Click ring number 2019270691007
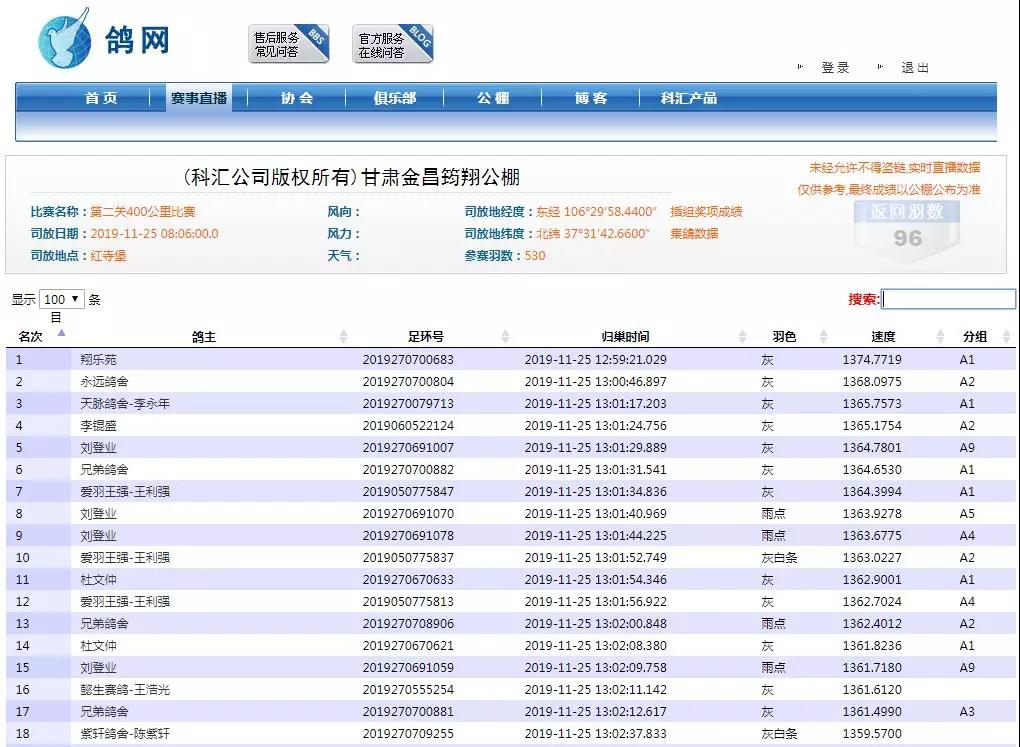Viewport: 1020px width, 747px height. [x=409, y=448]
